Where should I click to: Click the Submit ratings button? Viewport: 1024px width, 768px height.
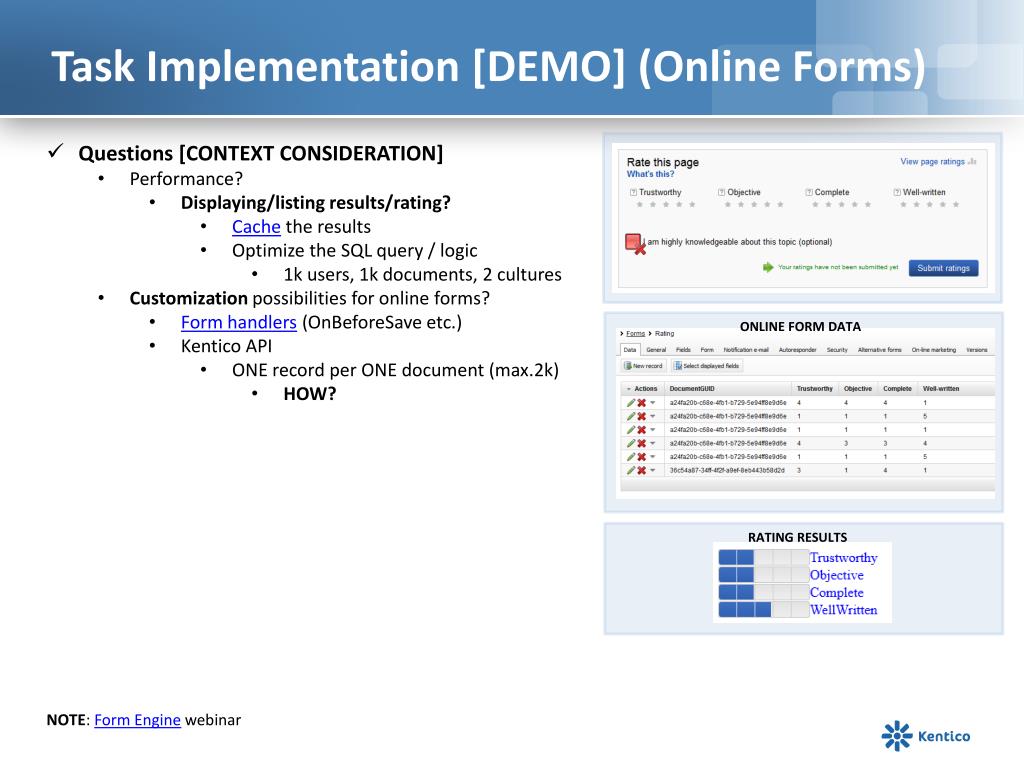point(943,268)
